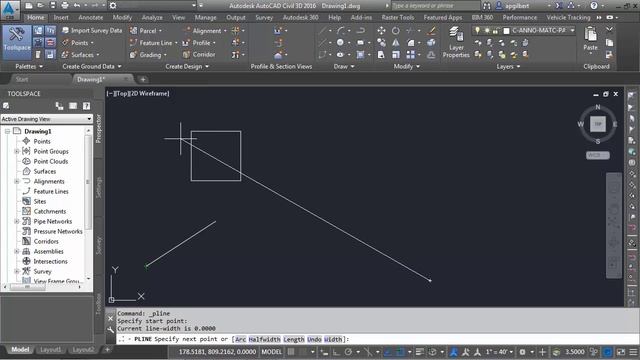Click the Import Survey Data tool
The image size is (640, 360).
[x=92, y=31]
